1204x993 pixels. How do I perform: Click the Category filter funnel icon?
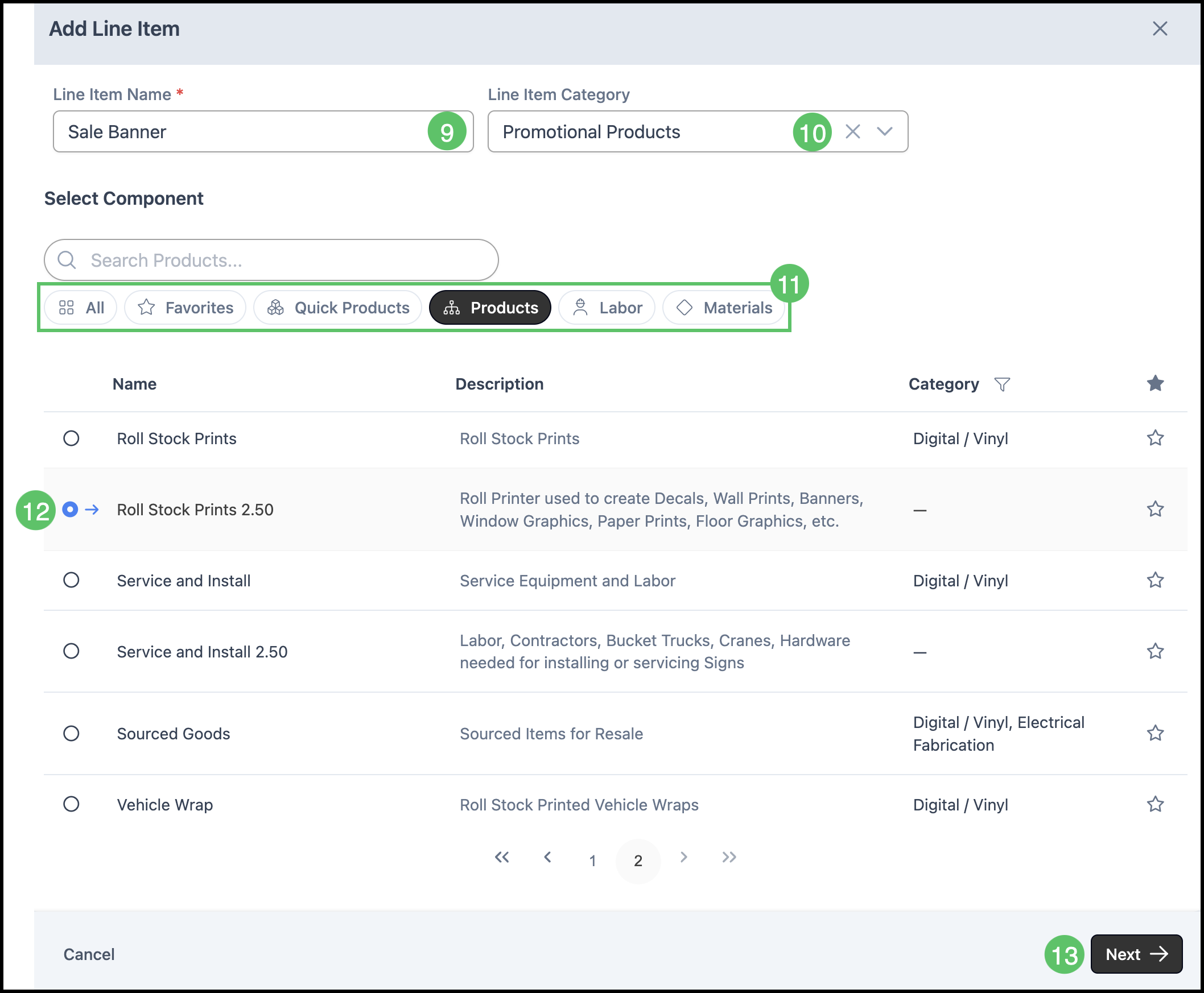[1001, 384]
